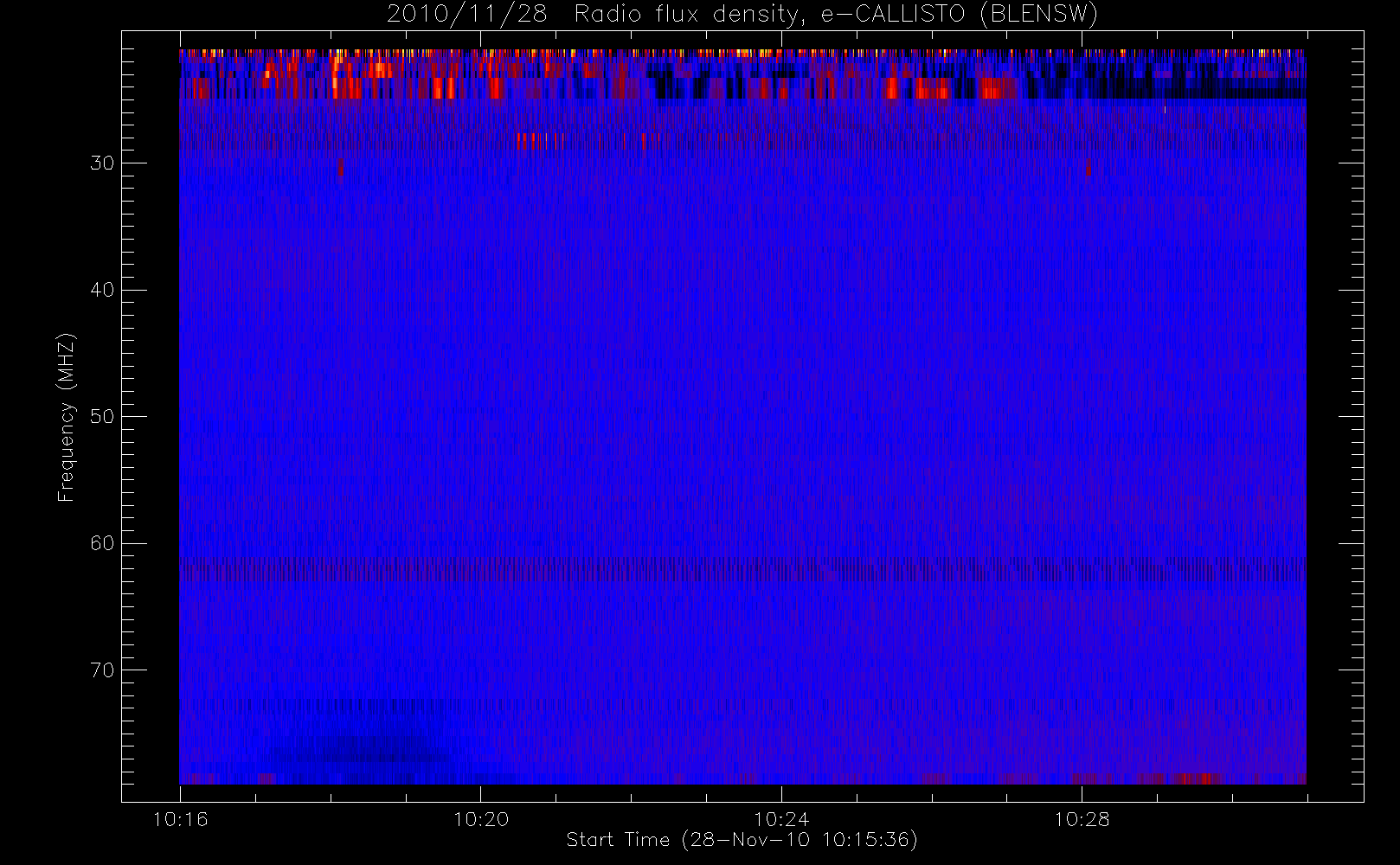Click the plot title "2010/11/28 Radio flux density, e-CALLISTO (BLENSW)"

(742, 14)
